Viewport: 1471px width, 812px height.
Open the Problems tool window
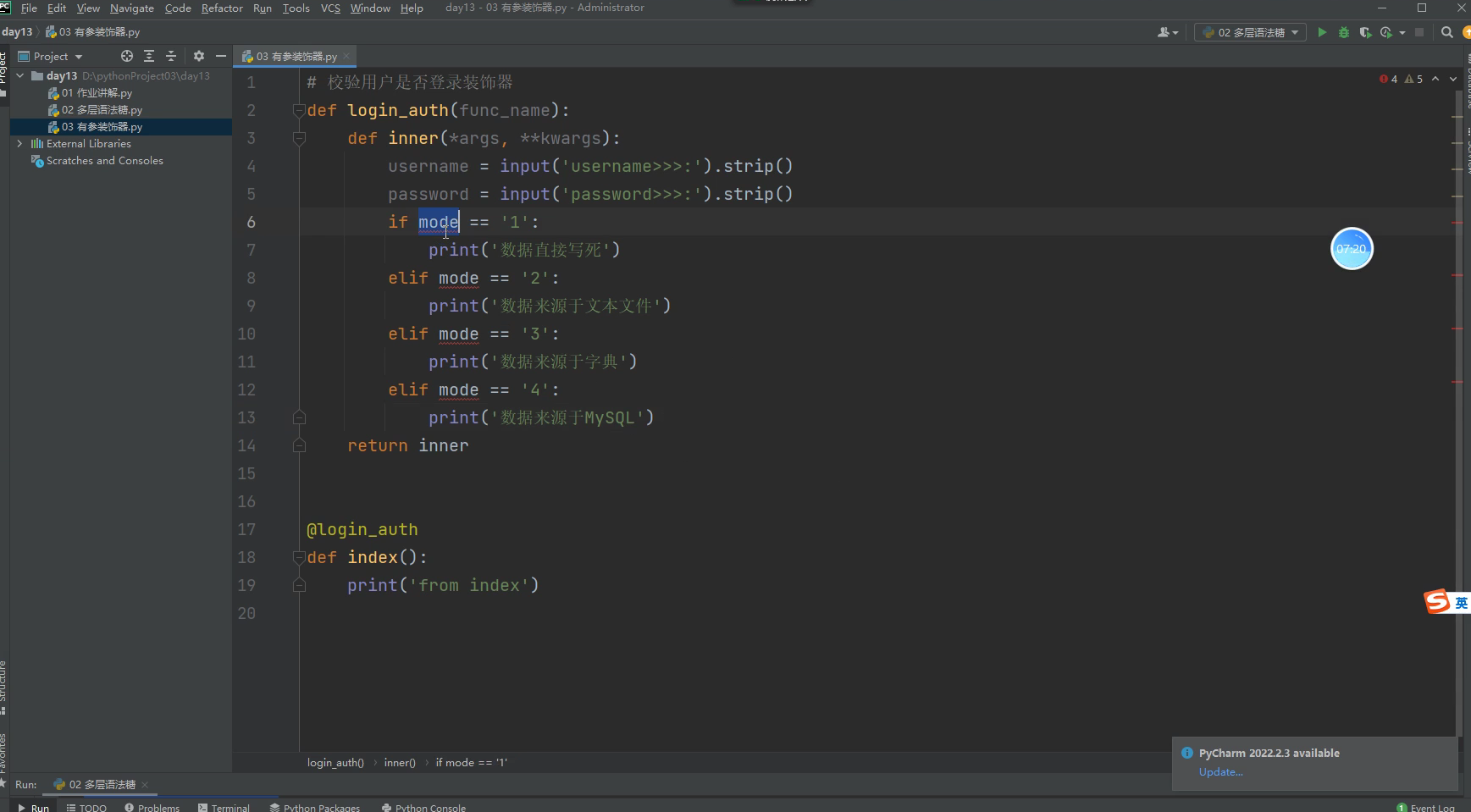pyautogui.click(x=152, y=807)
